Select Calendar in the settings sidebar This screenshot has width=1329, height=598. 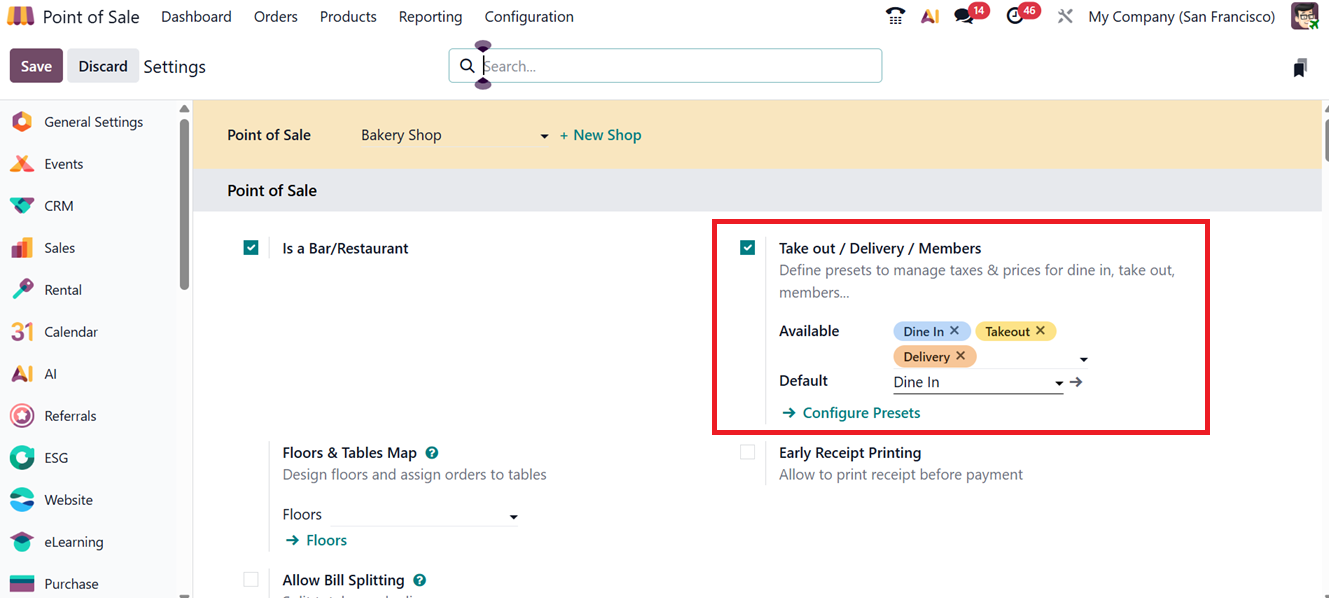click(x=70, y=332)
